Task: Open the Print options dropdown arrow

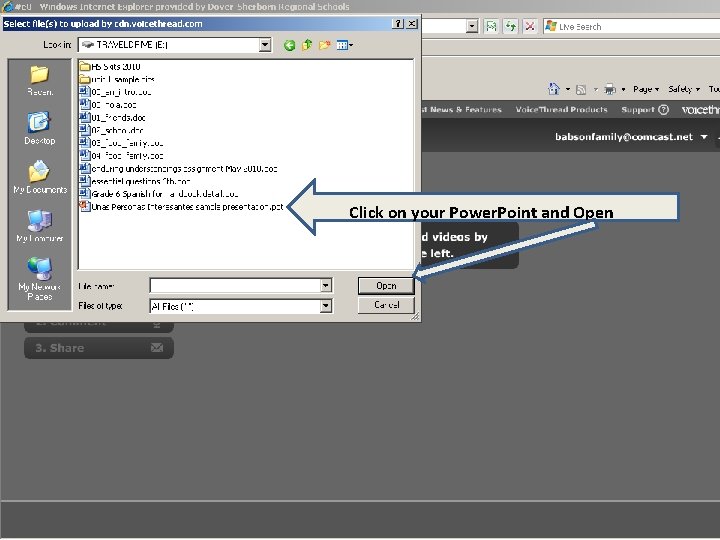Action: (x=623, y=90)
